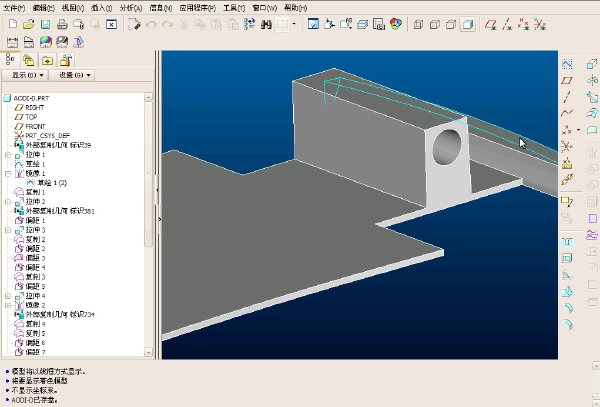600x407 pixels.
Task: Toggle datum axes display
Action: [507, 25]
